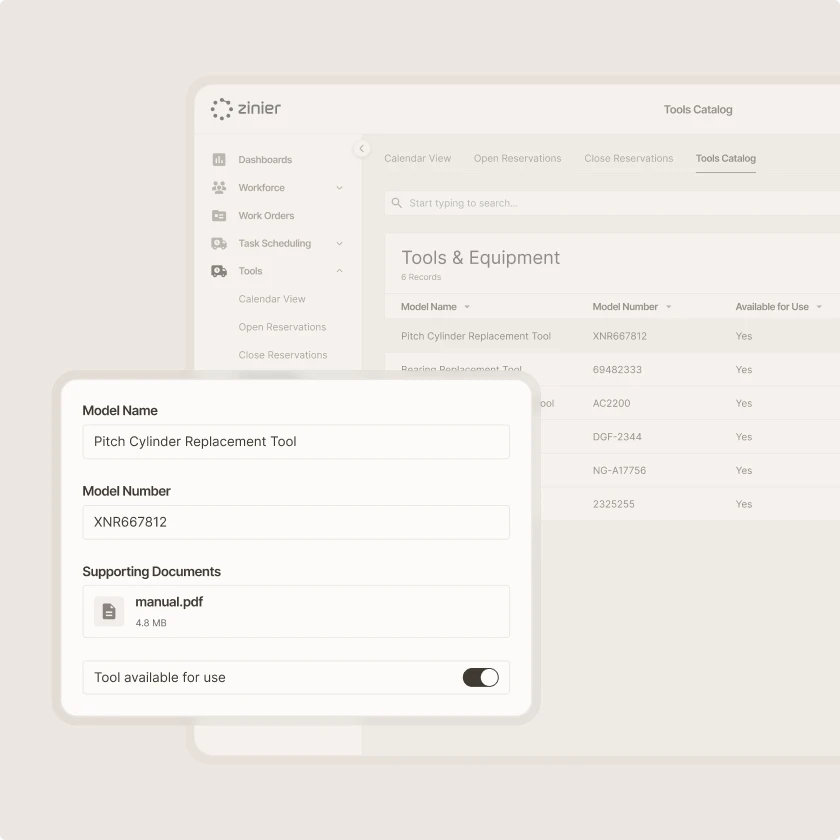Open Calendar View under Tools in sidebar
The width and height of the screenshot is (840, 840).
pos(272,299)
